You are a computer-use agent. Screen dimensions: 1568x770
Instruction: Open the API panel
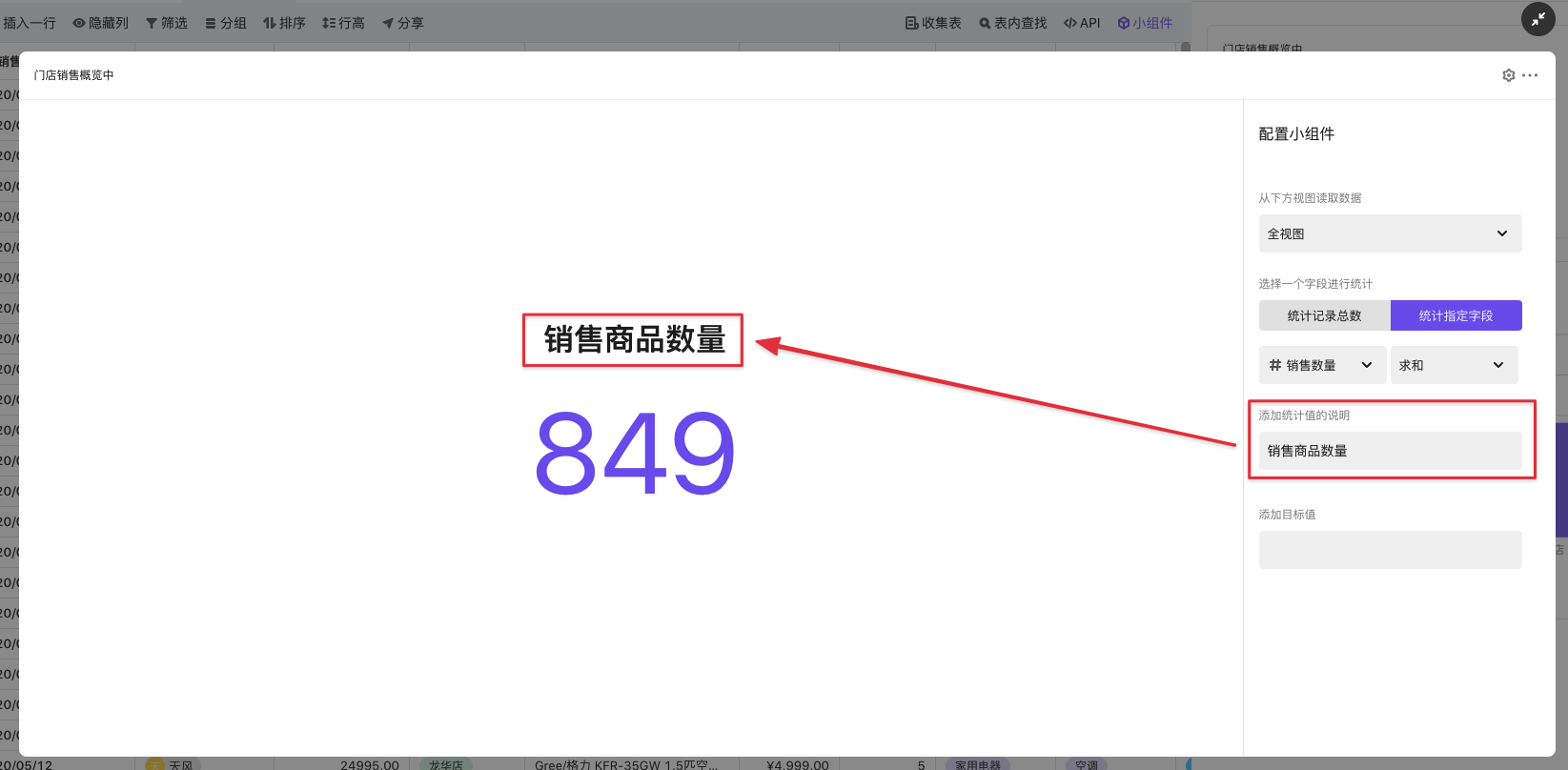pyautogui.click(x=1082, y=23)
